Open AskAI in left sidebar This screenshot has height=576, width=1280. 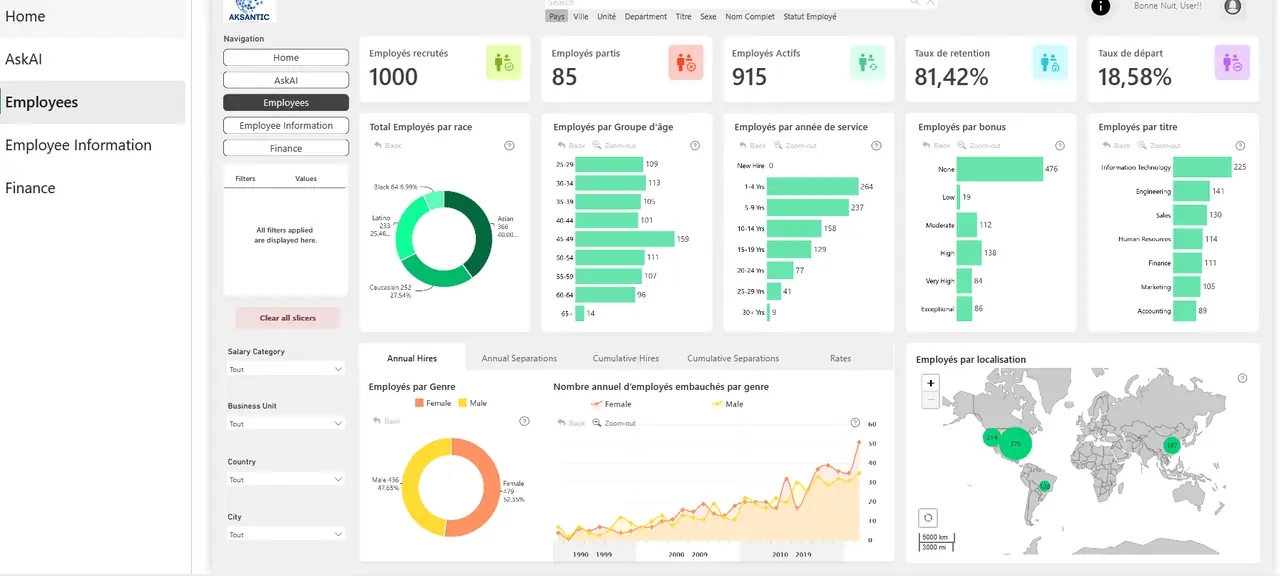[92, 59]
